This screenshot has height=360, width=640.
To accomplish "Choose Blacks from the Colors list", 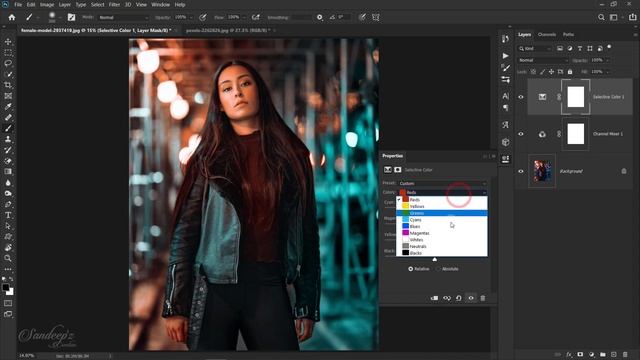I will point(442,253).
